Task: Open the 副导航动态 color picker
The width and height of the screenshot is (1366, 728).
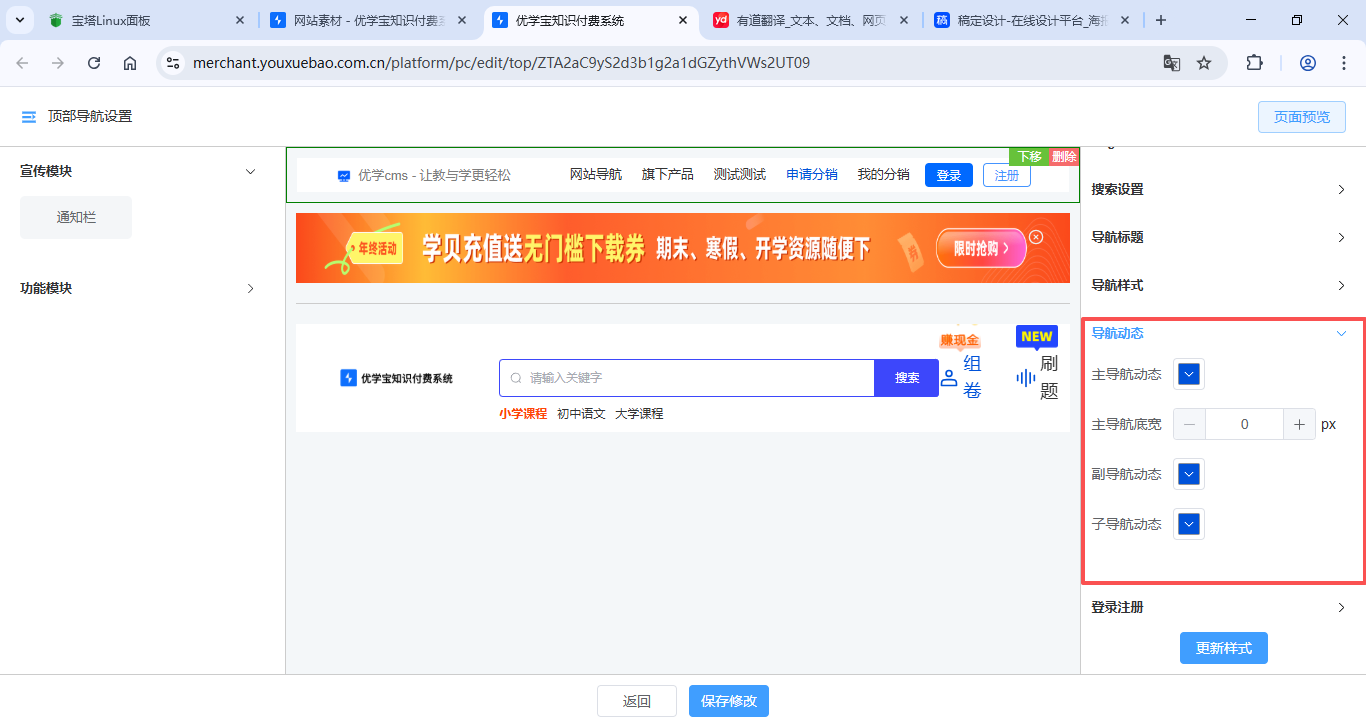Action: point(1188,474)
